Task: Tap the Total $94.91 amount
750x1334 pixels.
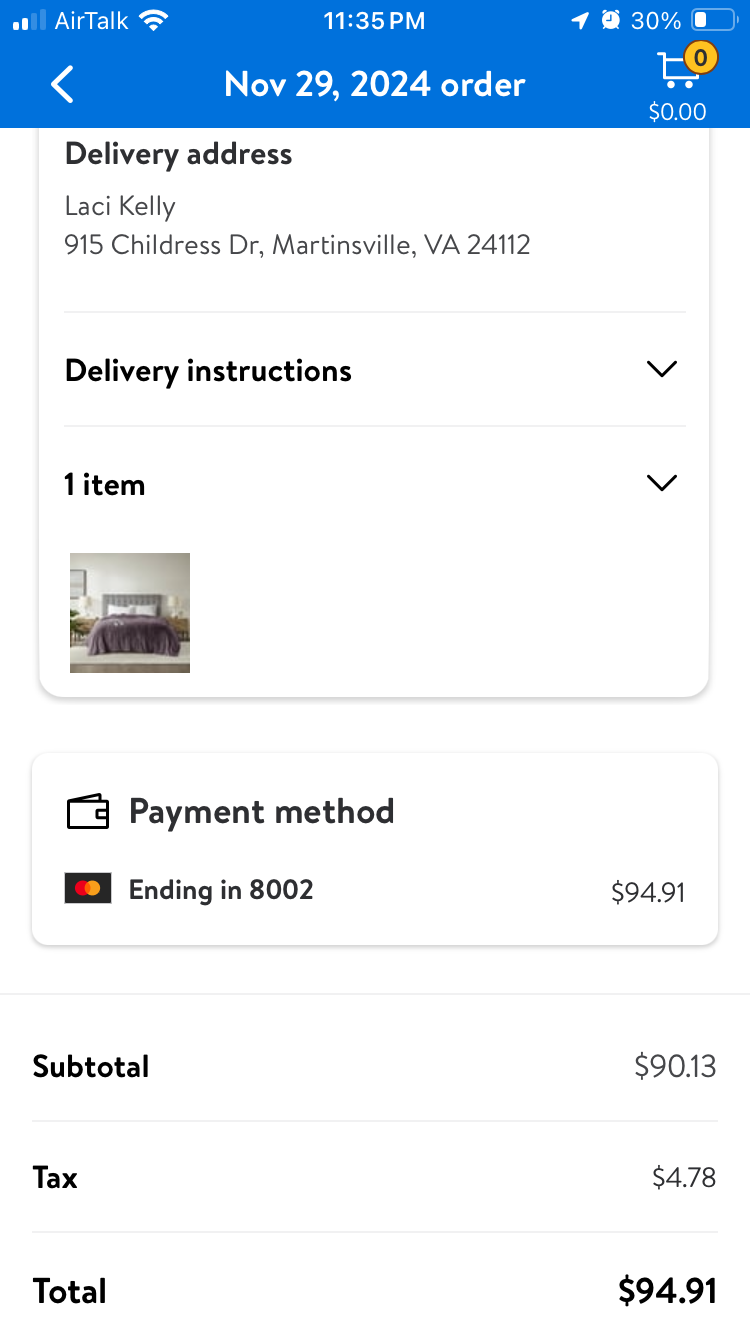Action: [x=667, y=1291]
